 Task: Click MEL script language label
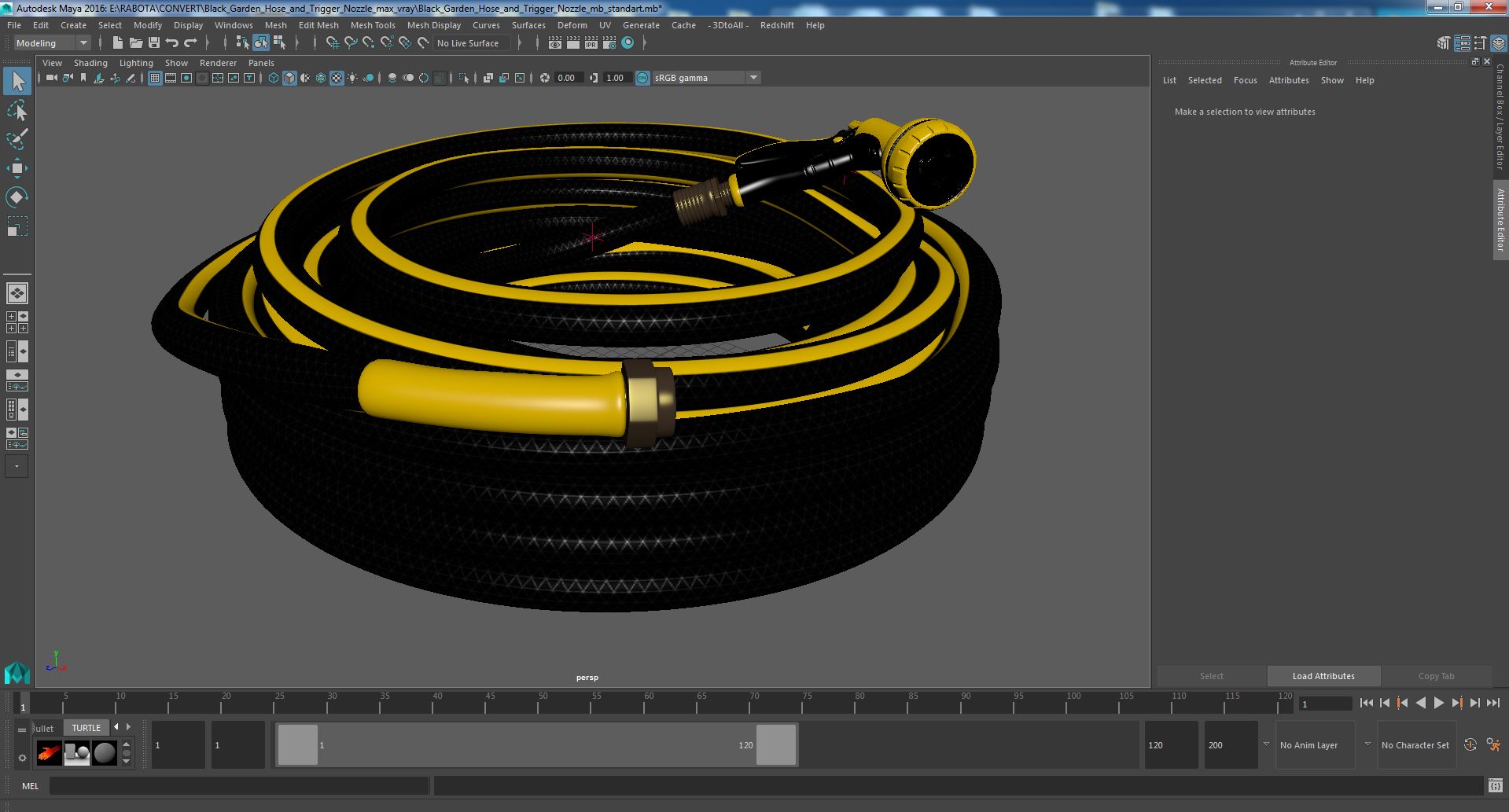coord(30,786)
